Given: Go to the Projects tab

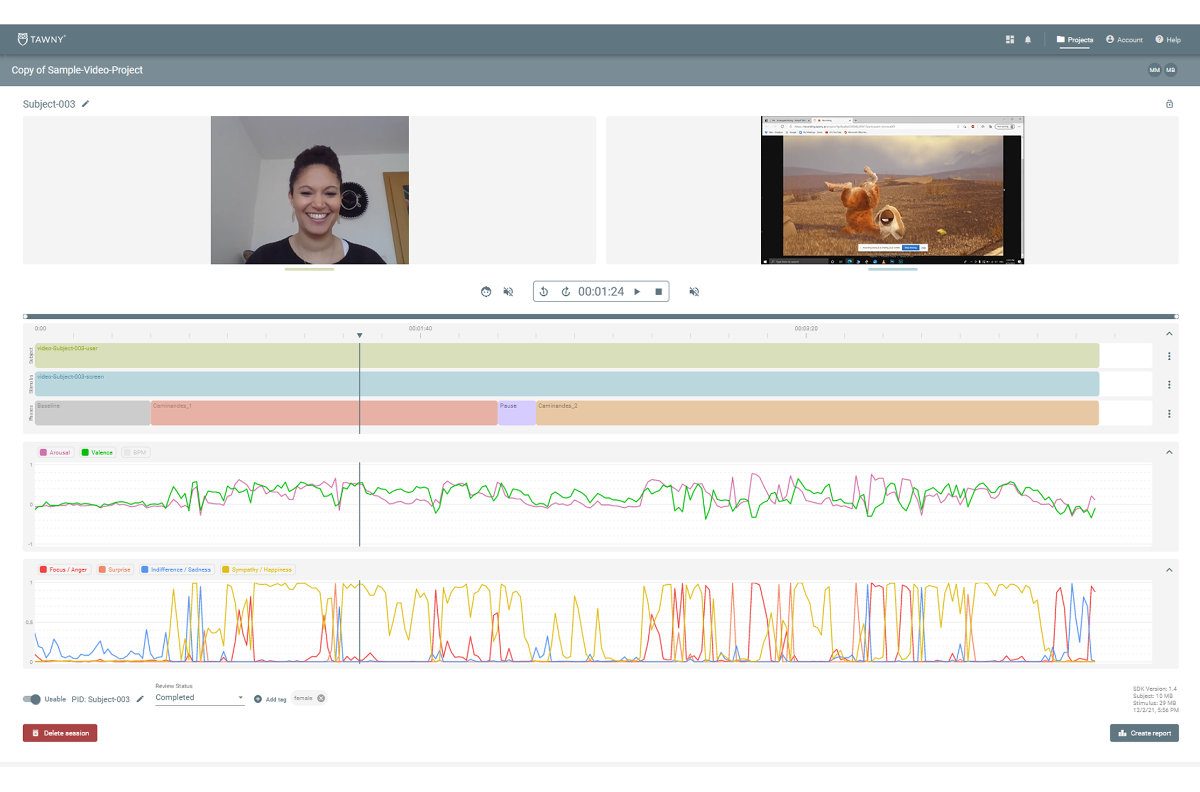Looking at the screenshot, I should (x=1075, y=40).
